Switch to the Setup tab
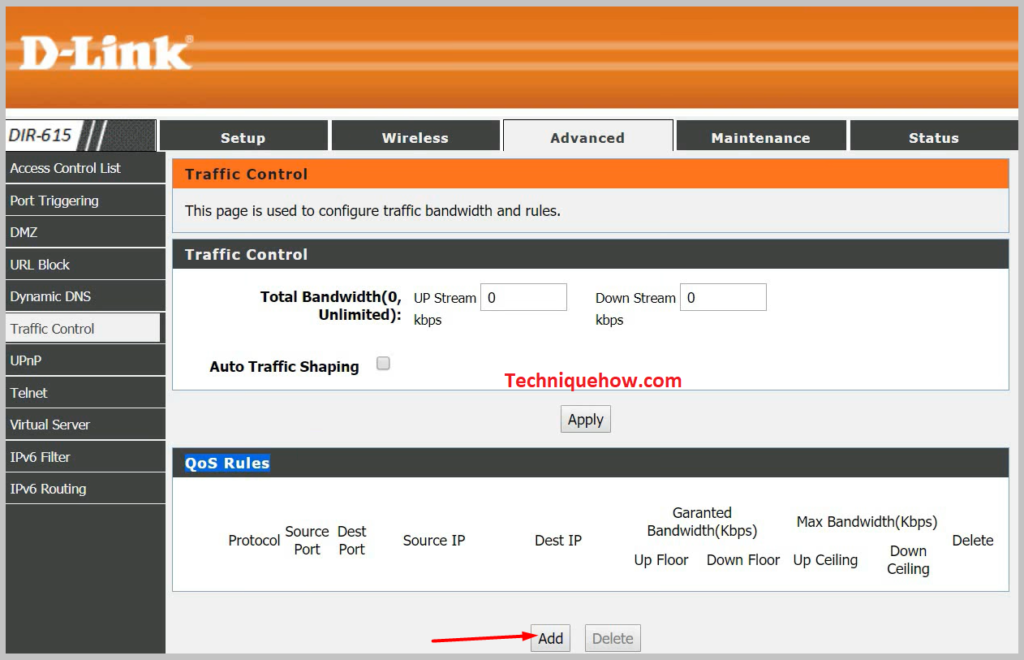 tap(243, 136)
